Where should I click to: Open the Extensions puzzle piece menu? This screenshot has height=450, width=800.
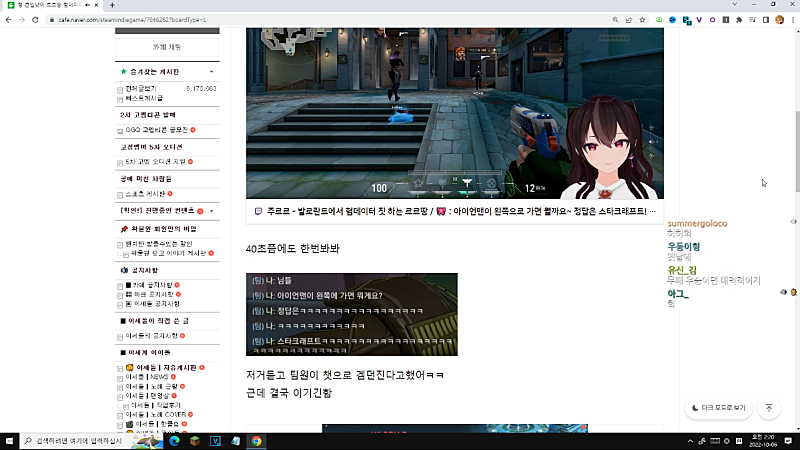[739, 20]
